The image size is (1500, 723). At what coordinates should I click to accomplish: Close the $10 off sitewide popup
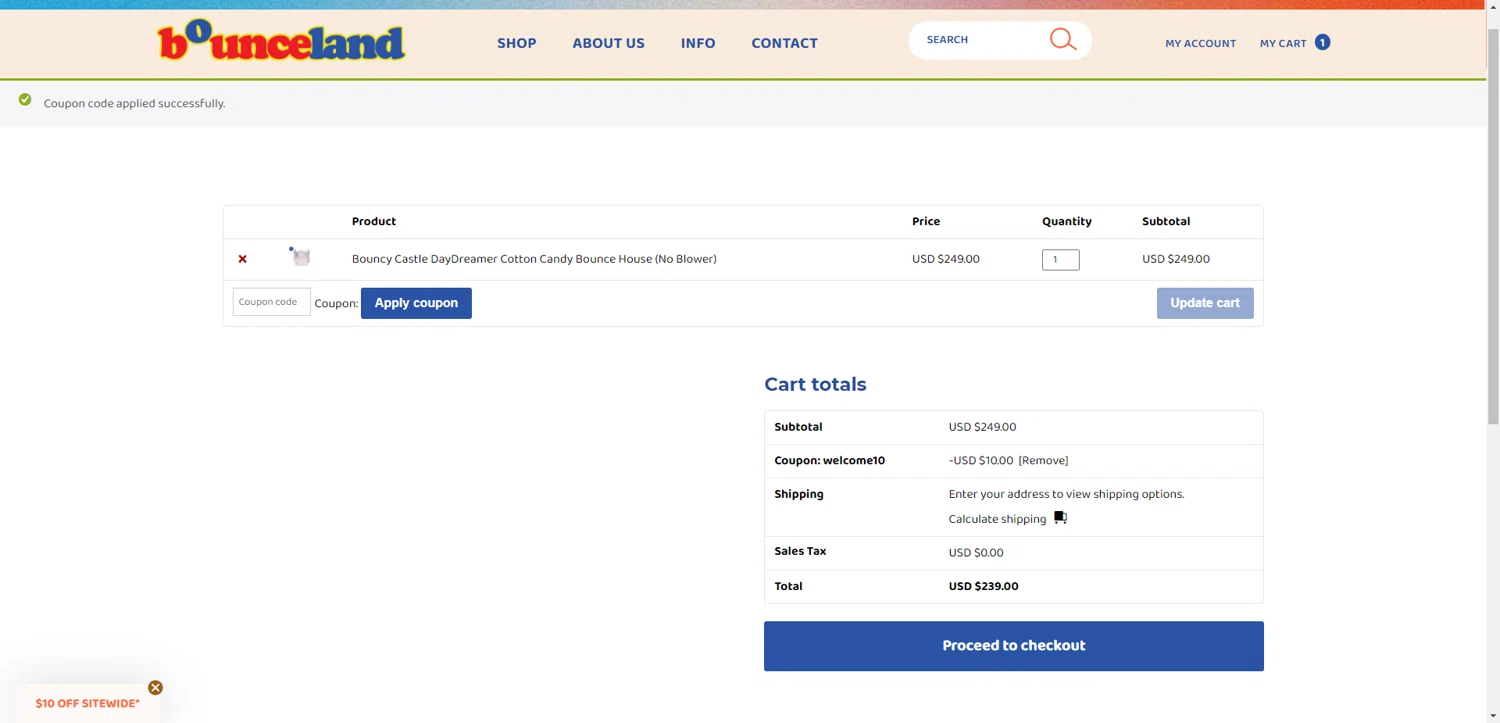tap(155, 688)
